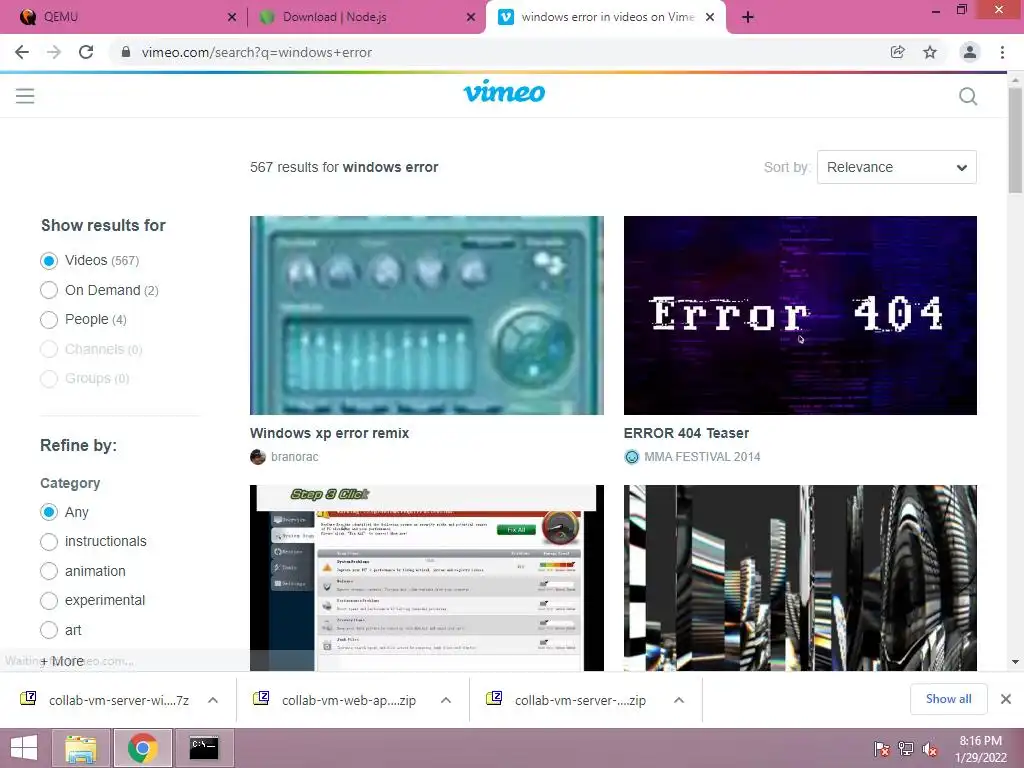
Task: Click the Vimeo logo
Action: [x=504, y=92]
